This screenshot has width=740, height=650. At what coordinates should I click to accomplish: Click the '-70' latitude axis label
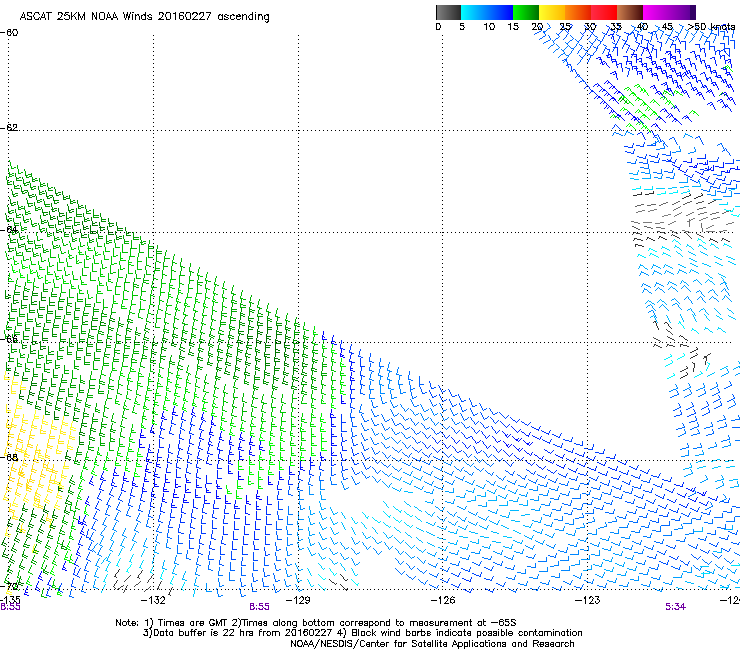[x=9, y=587]
